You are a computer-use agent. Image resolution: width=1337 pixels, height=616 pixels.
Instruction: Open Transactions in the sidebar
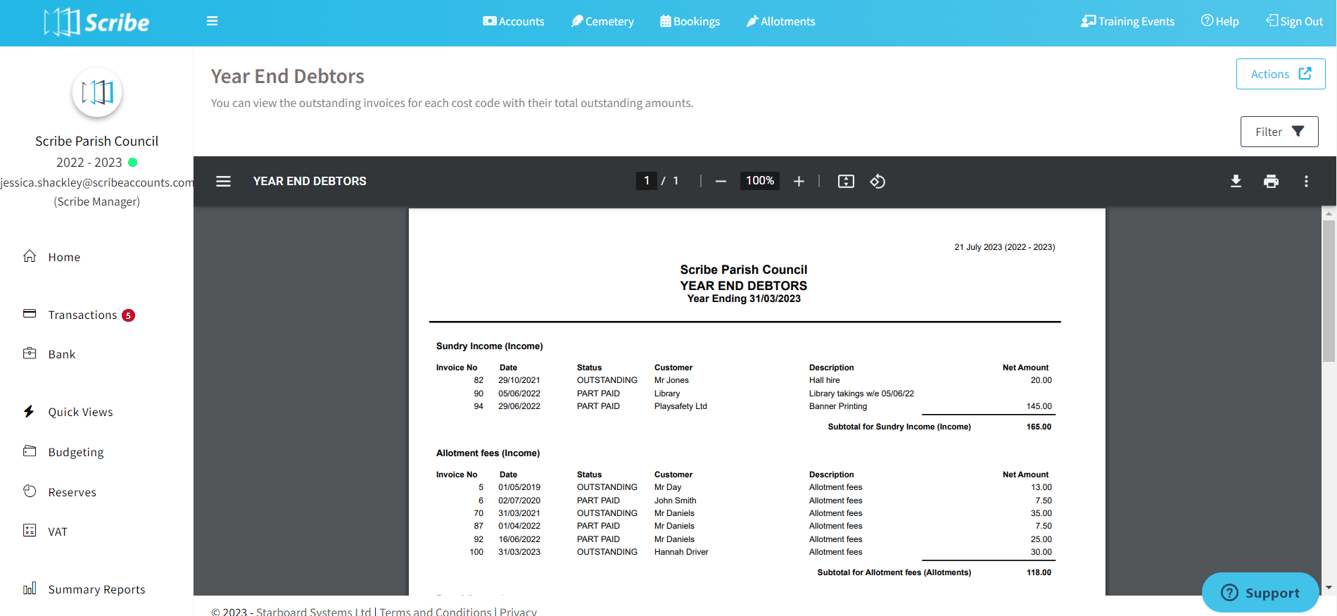(80, 315)
